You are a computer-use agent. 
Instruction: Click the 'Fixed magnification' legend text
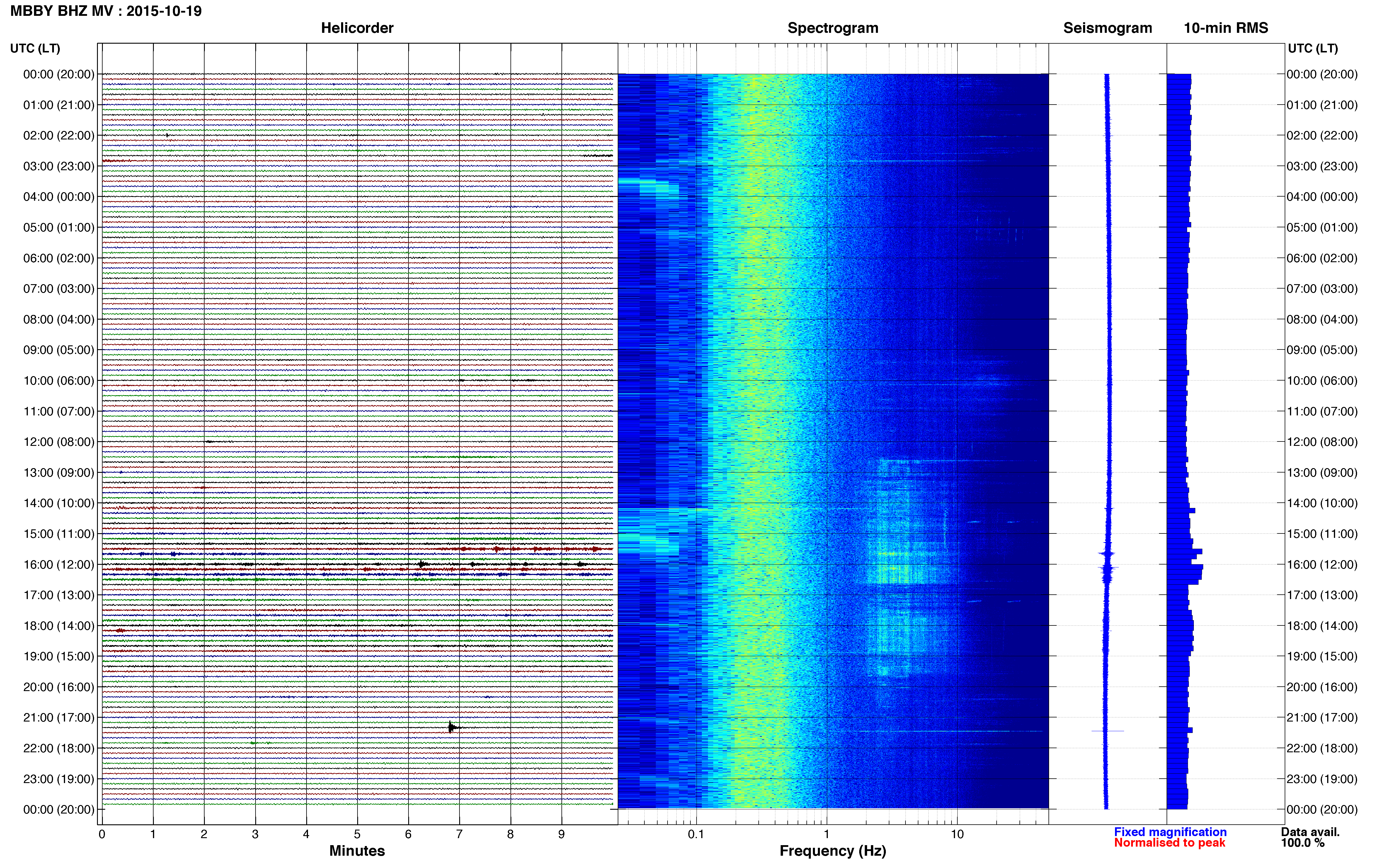coord(1170,832)
